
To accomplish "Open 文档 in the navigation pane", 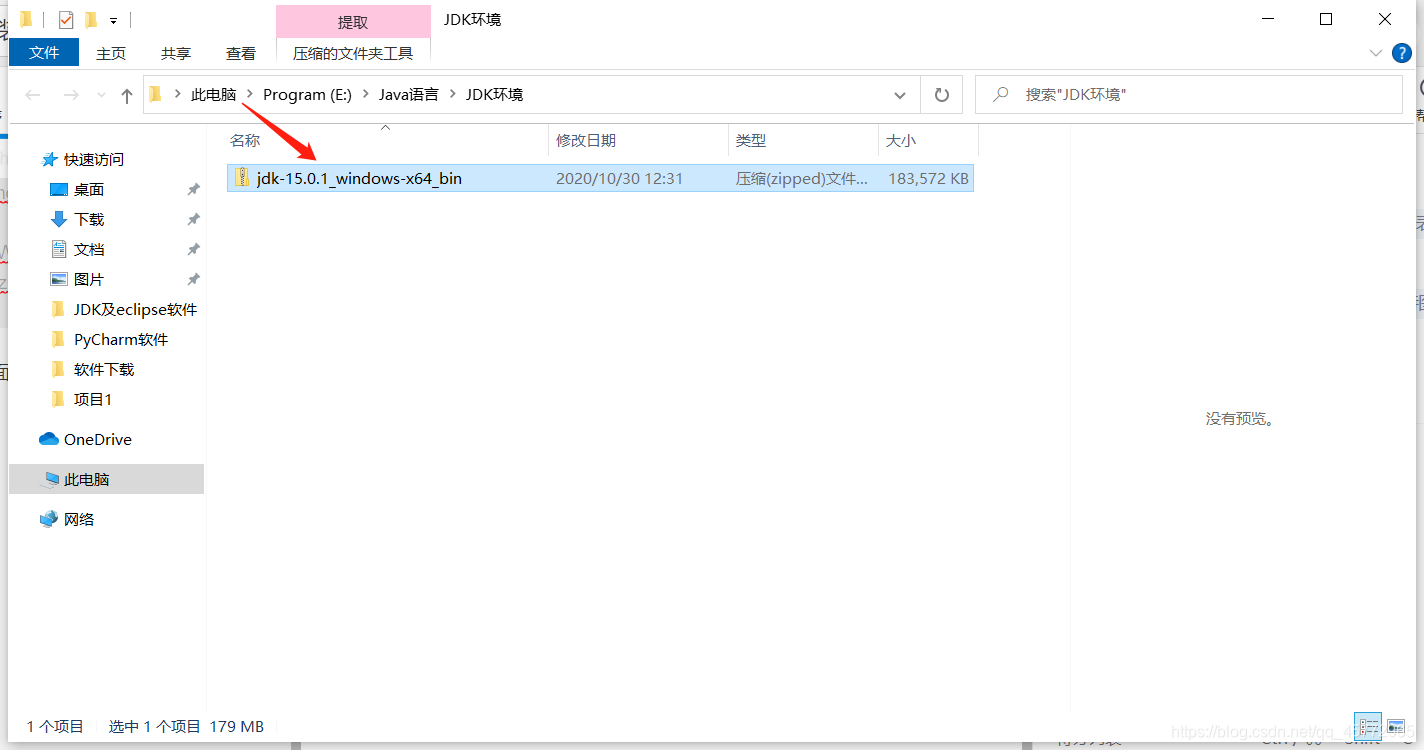I will click(89, 249).
